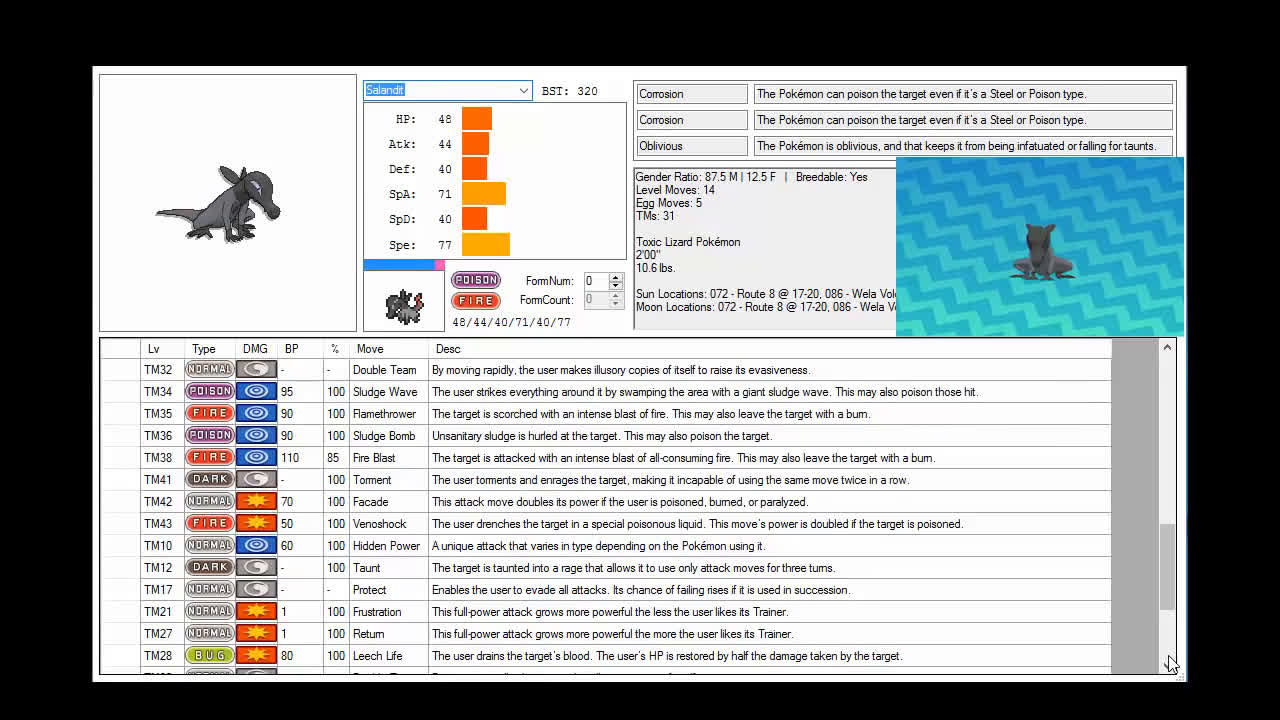Click the status category icon for Protect

pos(257,590)
